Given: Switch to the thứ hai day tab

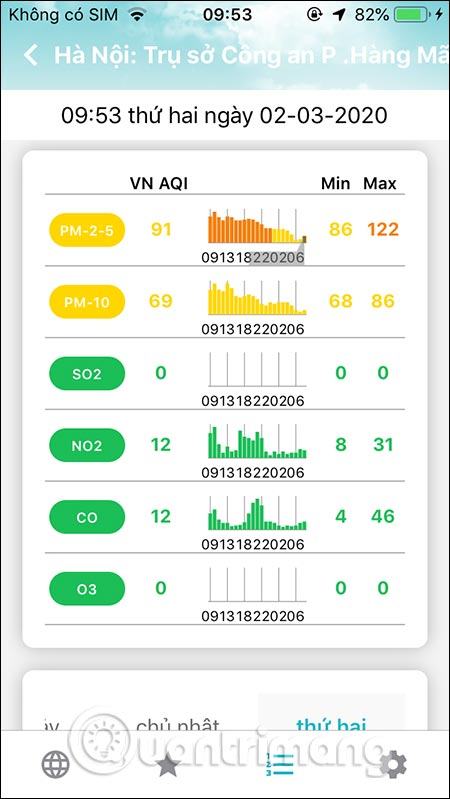Looking at the screenshot, I should (x=331, y=724).
